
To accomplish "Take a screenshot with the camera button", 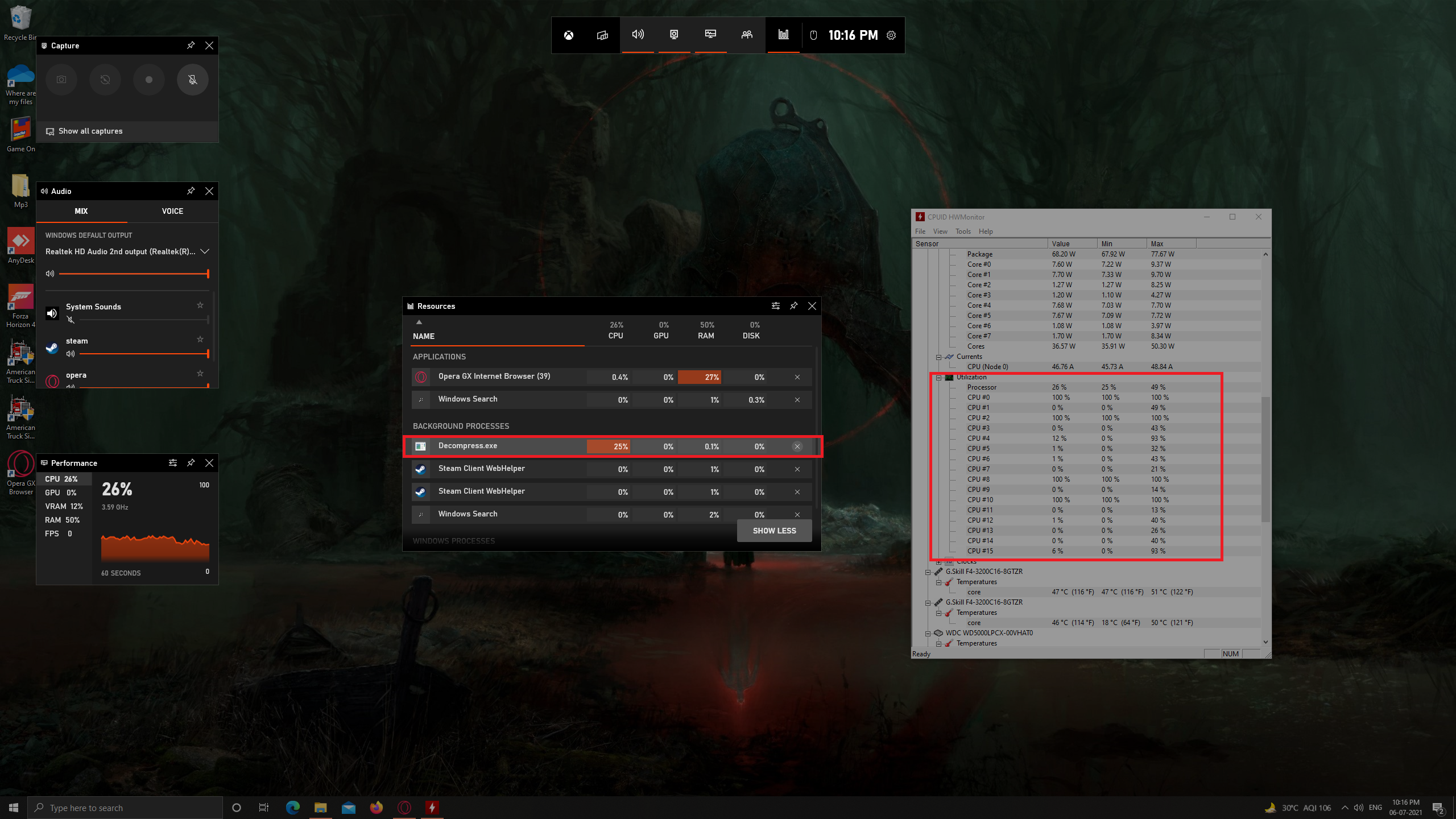I will 61,80.
